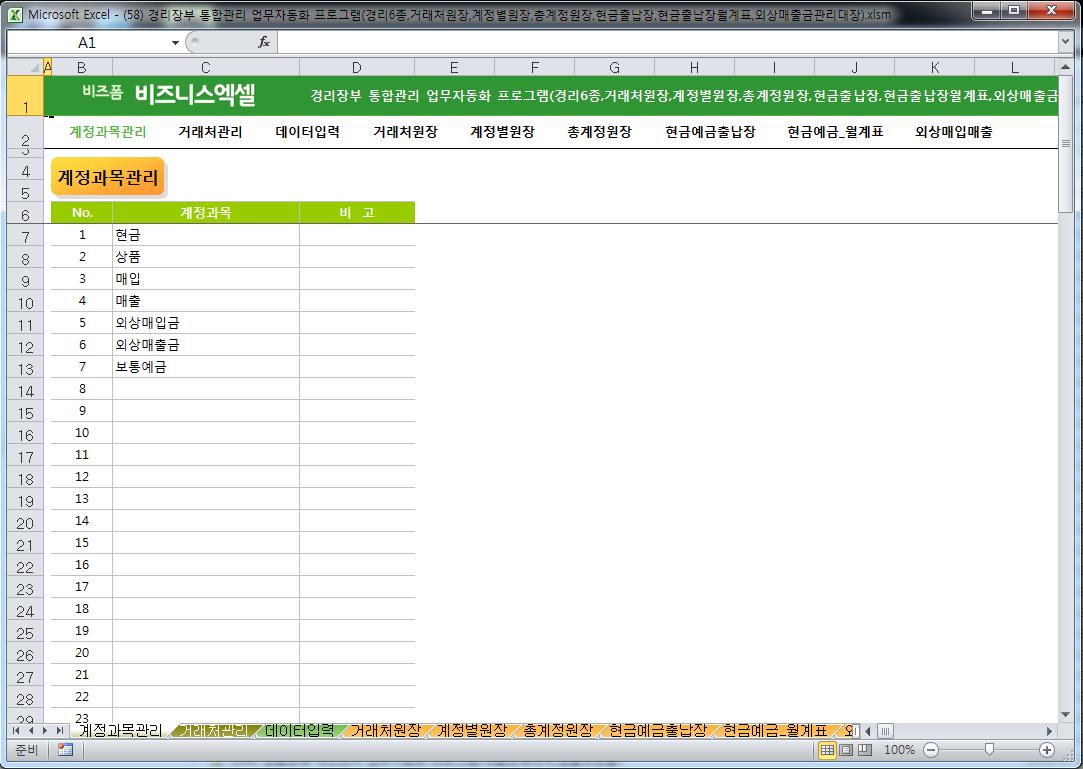
Task: Click the 데이터입력 navigation link
Action: click(307, 132)
